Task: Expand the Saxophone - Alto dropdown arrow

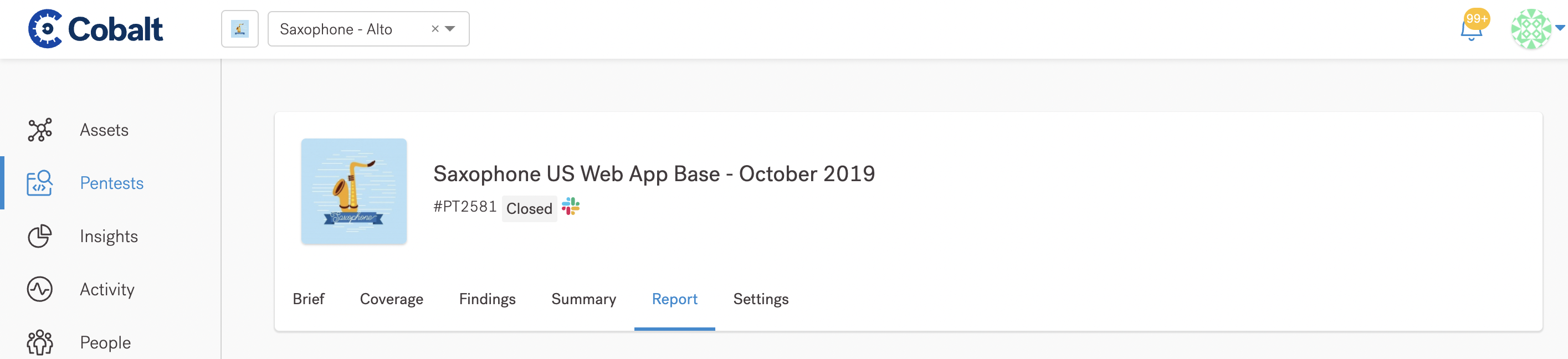Action: click(450, 29)
